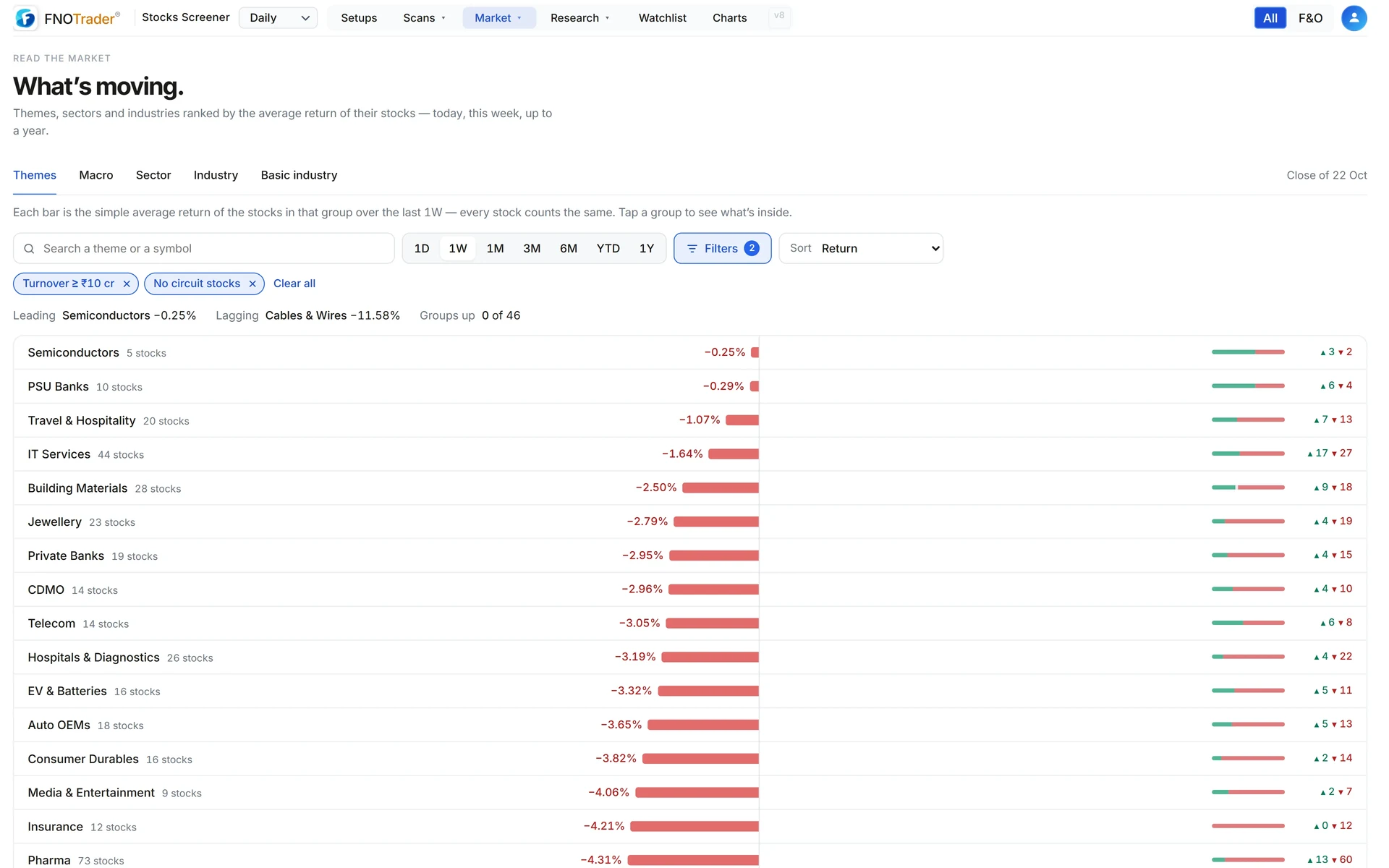Select the 1Y timeframe
The image size is (1389, 868).
coord(647,248)
